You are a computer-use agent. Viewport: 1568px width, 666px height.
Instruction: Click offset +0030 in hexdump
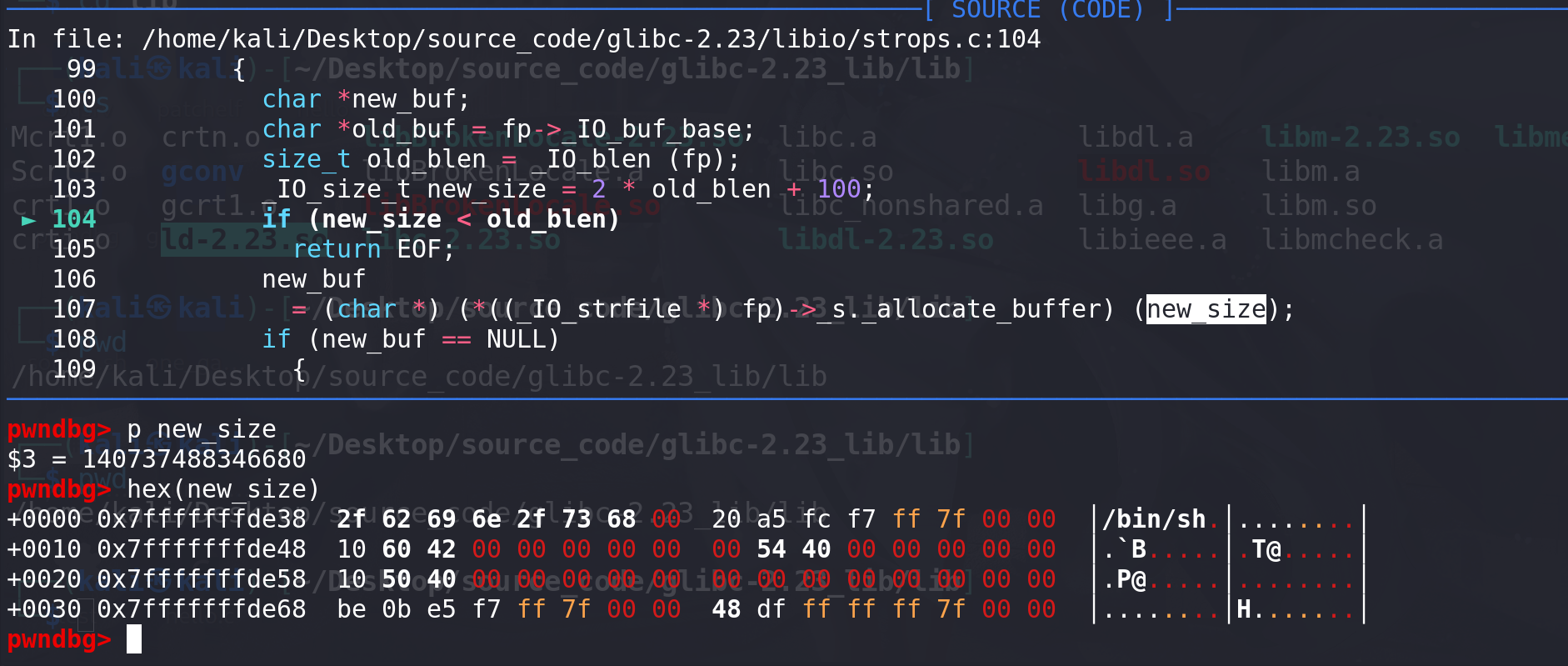coord(44,609)
